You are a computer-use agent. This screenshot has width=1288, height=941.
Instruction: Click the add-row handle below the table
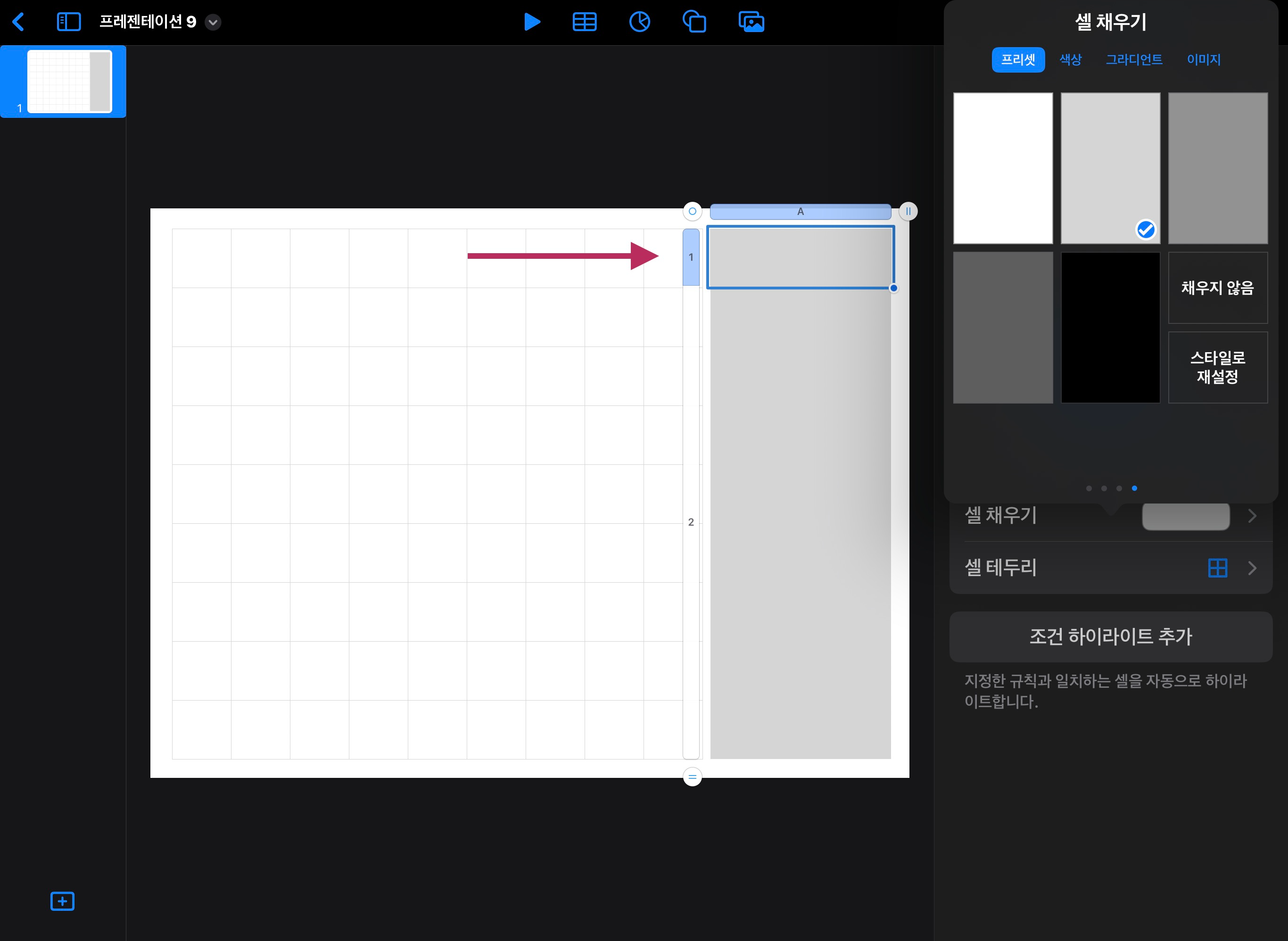click(x=692, y=777)
